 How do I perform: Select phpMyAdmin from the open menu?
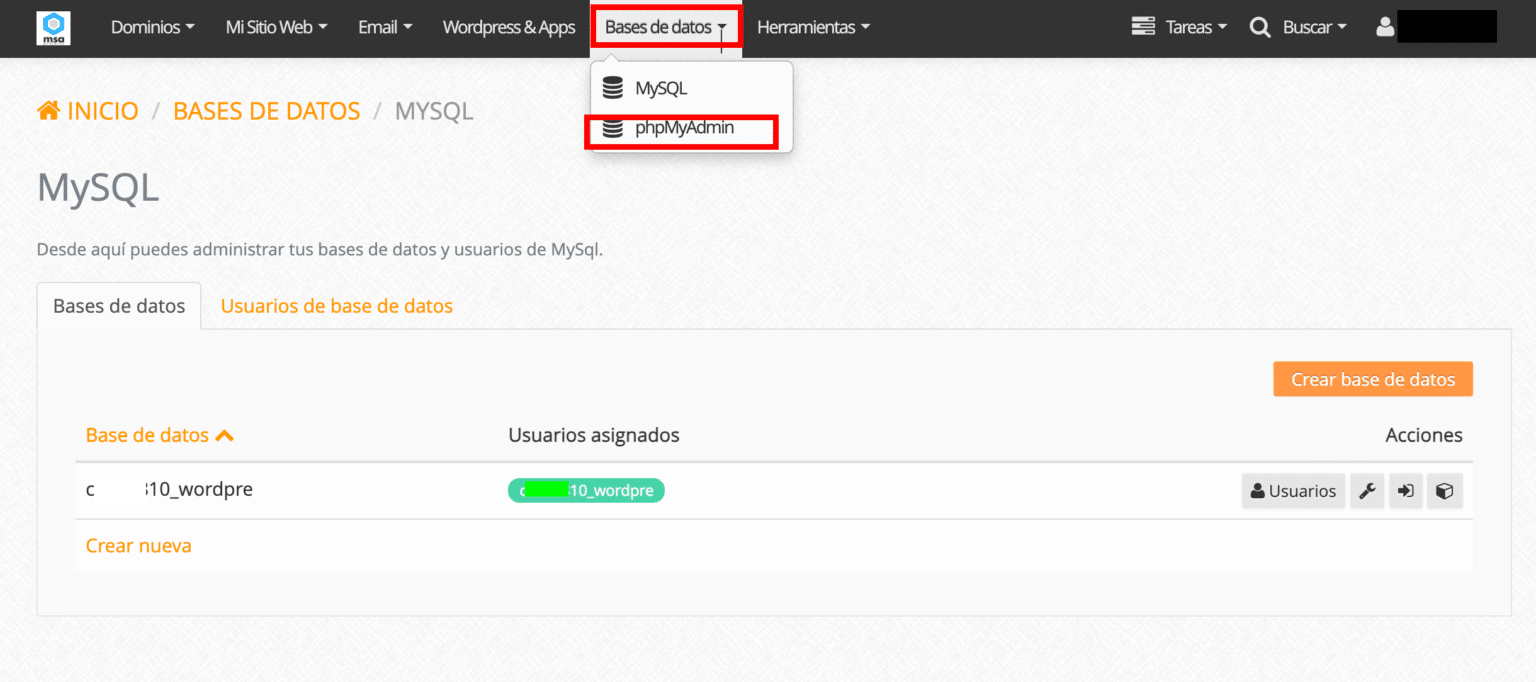[684, 128]
